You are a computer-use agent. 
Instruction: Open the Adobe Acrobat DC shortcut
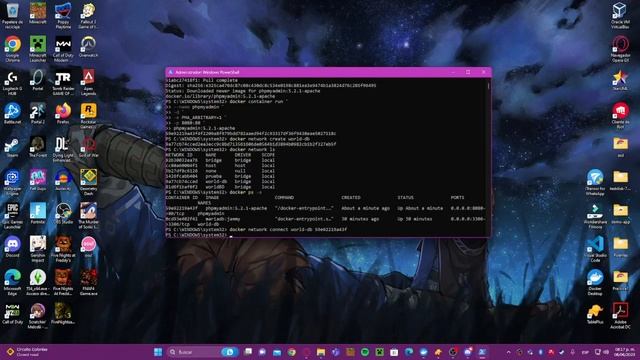coord(620,316)
